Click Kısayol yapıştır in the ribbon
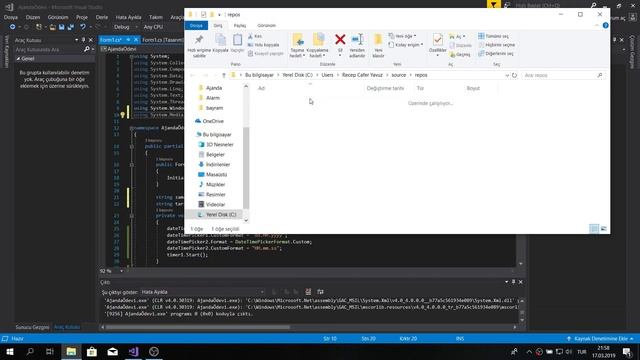 pyautogui.click(x=265, y=53)
